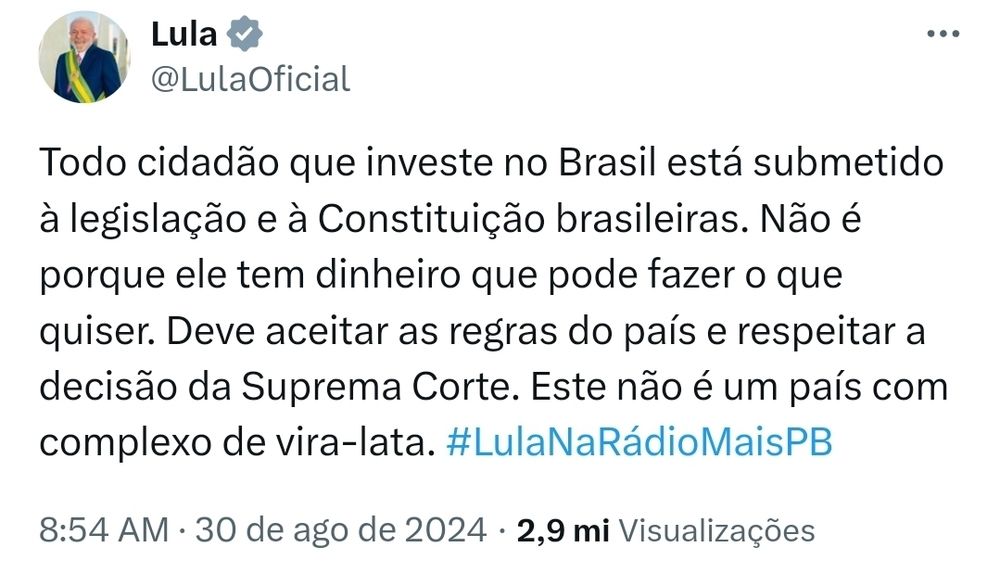
Task: Open the @LulaOficial handle link
Action: point(251,80)
